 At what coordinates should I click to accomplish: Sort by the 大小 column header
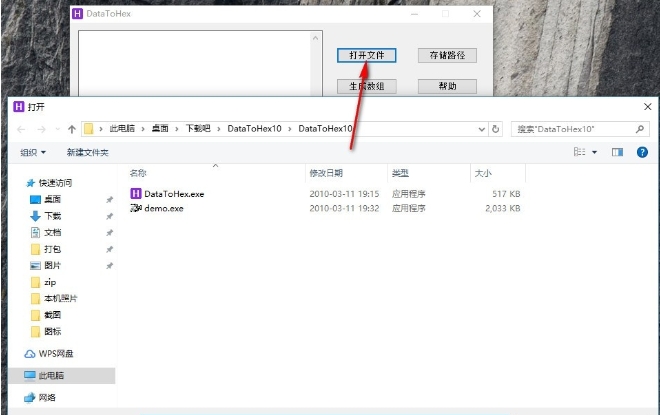pyautogui.click(x=483, y=173)
